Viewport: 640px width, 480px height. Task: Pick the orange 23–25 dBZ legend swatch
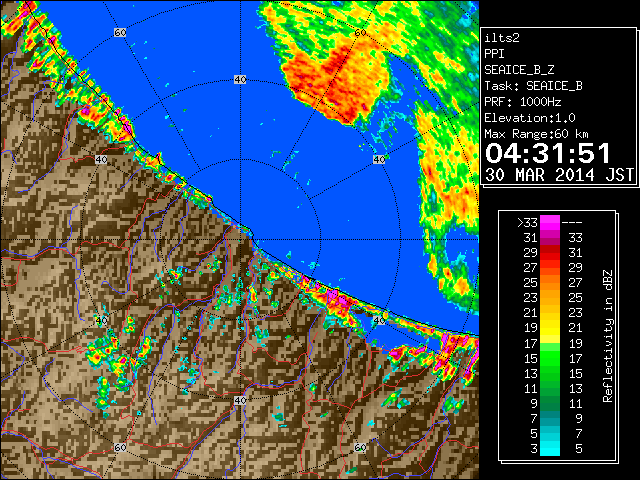(550, 298)
